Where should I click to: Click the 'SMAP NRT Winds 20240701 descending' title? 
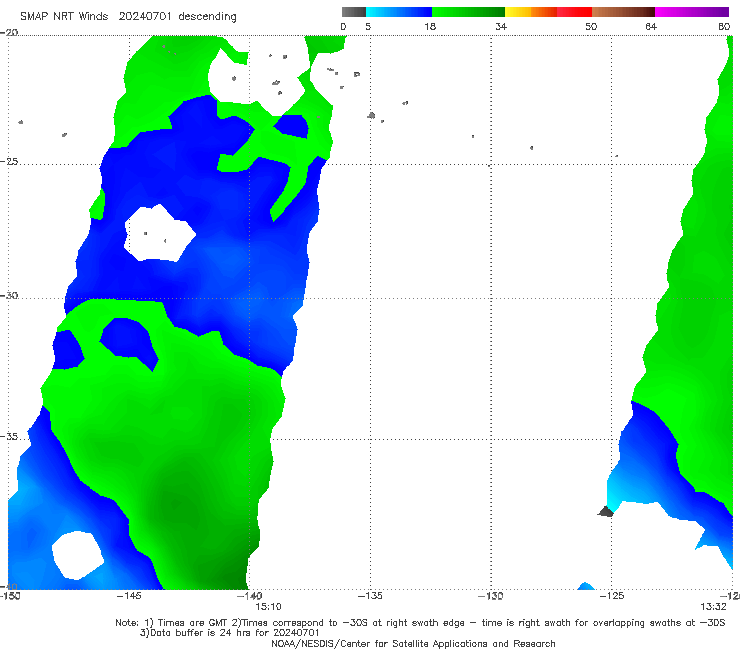pyautogui.click(x=128, y=16)
